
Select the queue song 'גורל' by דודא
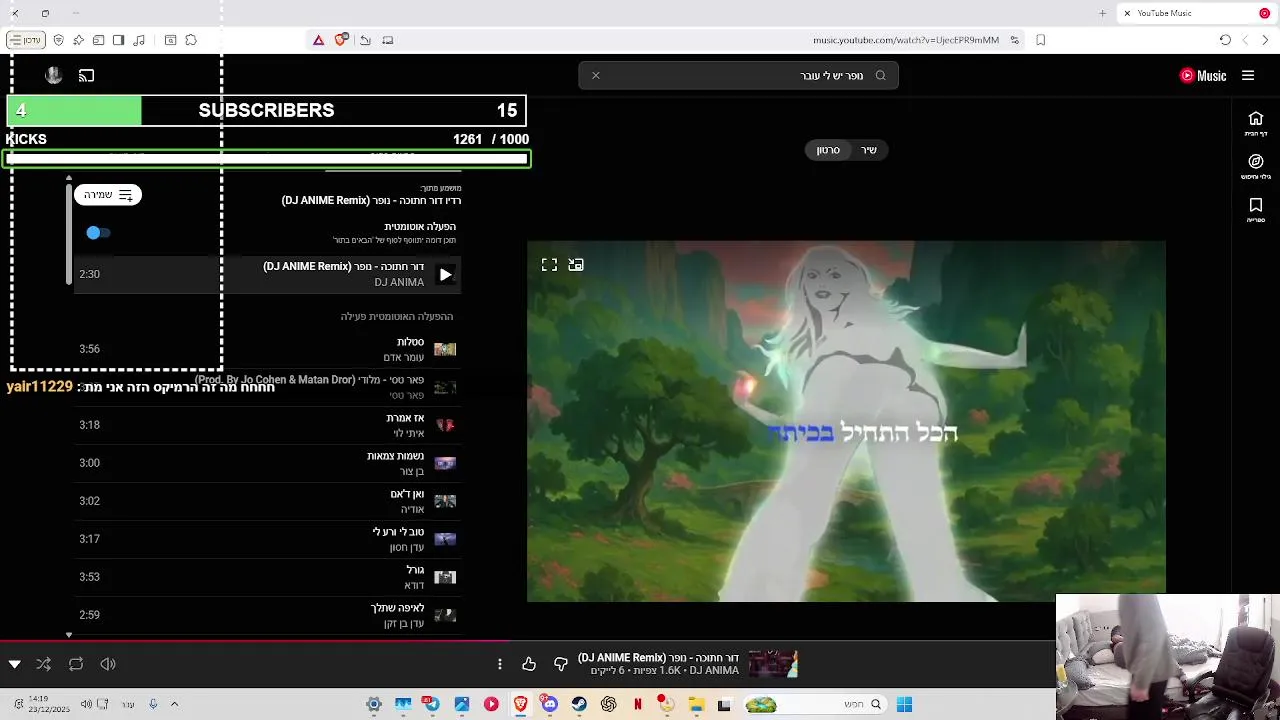pyautogui.click(x=268, y=577)
